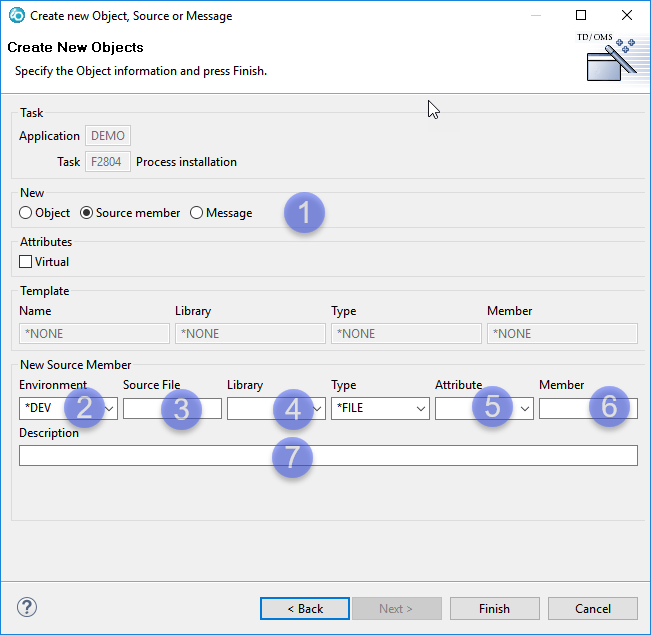Select the Object radio button
The image size is (651, 635).
(x=26, y=213)
